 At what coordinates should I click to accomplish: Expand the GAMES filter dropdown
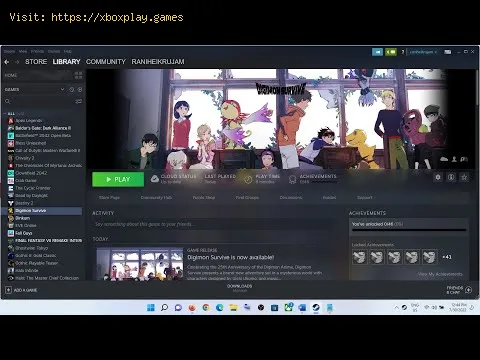click(62, 89)
